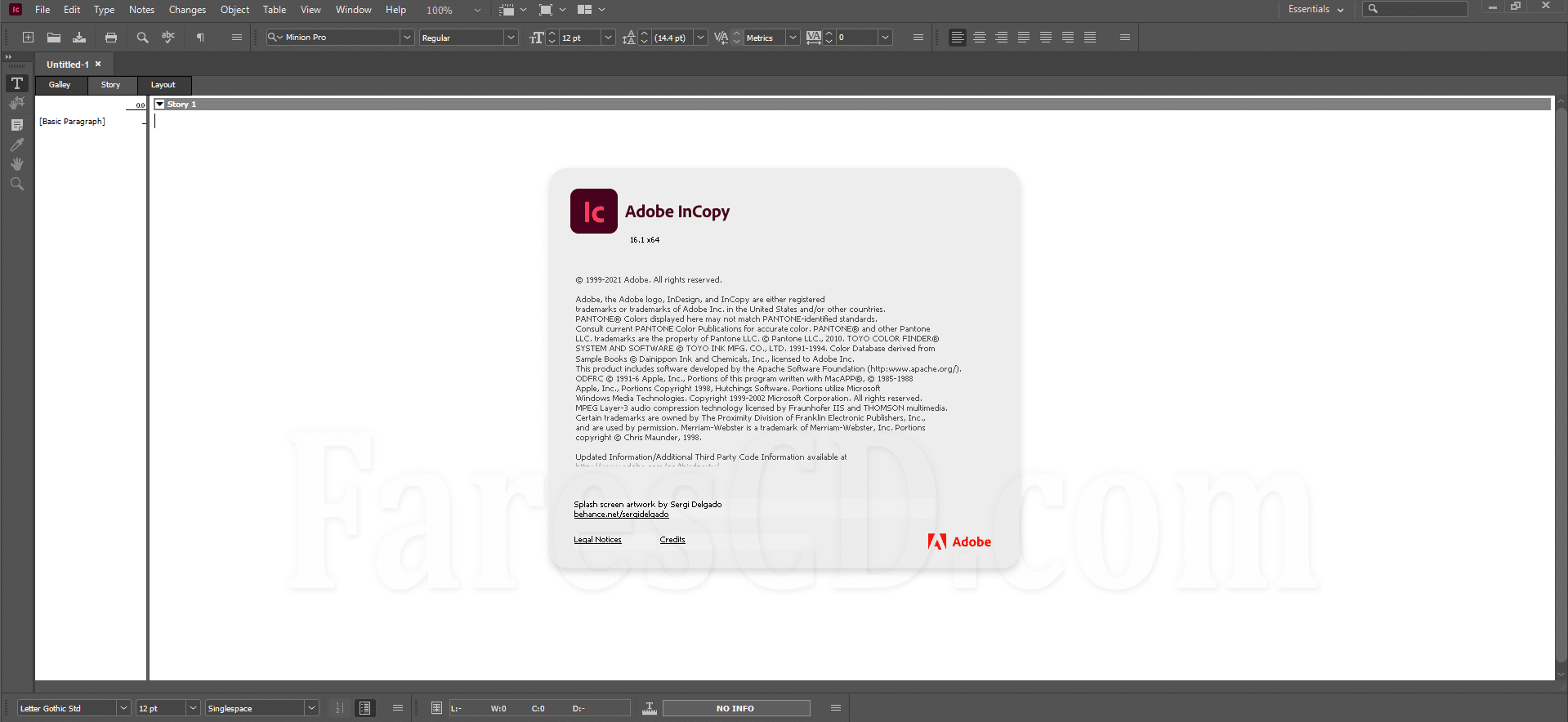
Task: Toggle Align Left paragraph alignment
Action: [958, 38]
